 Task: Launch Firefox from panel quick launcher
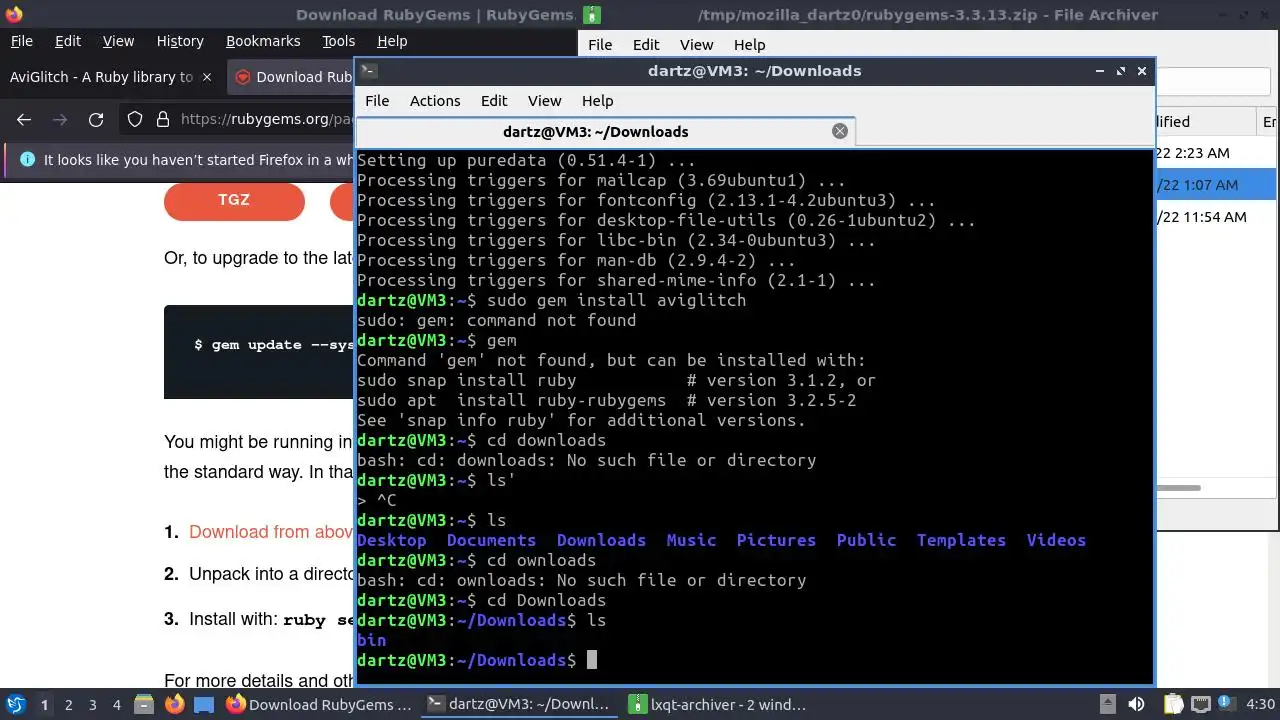pyautogui.click(x=174, y=704)
